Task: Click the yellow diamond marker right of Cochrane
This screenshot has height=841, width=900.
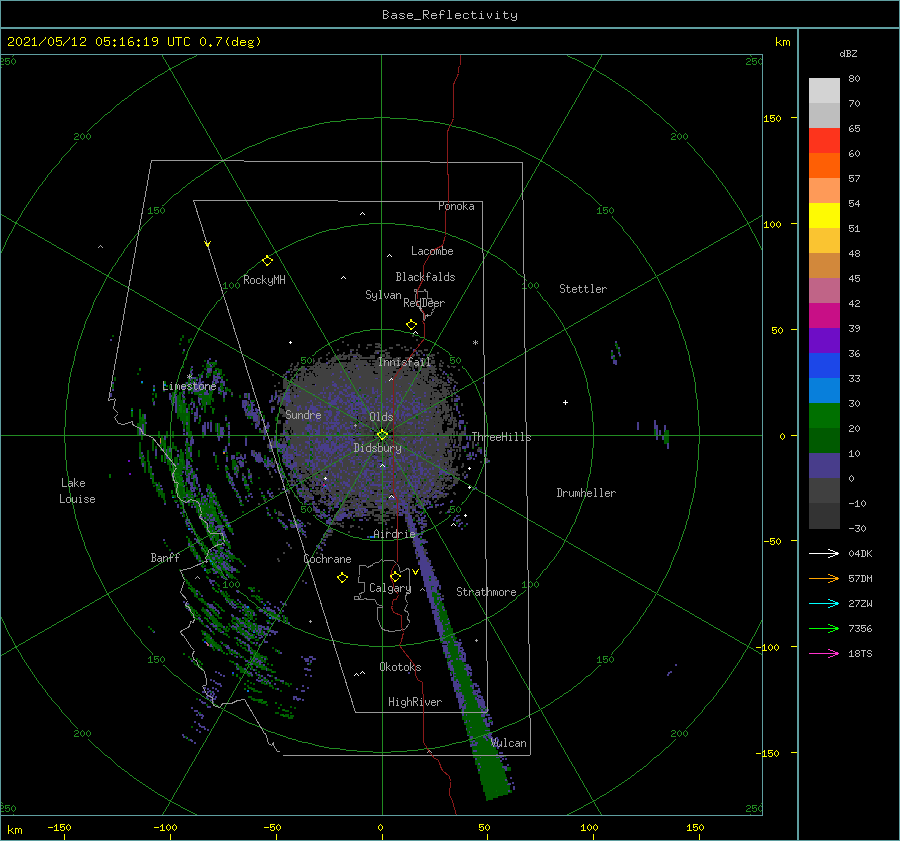Action: (343, 578)
